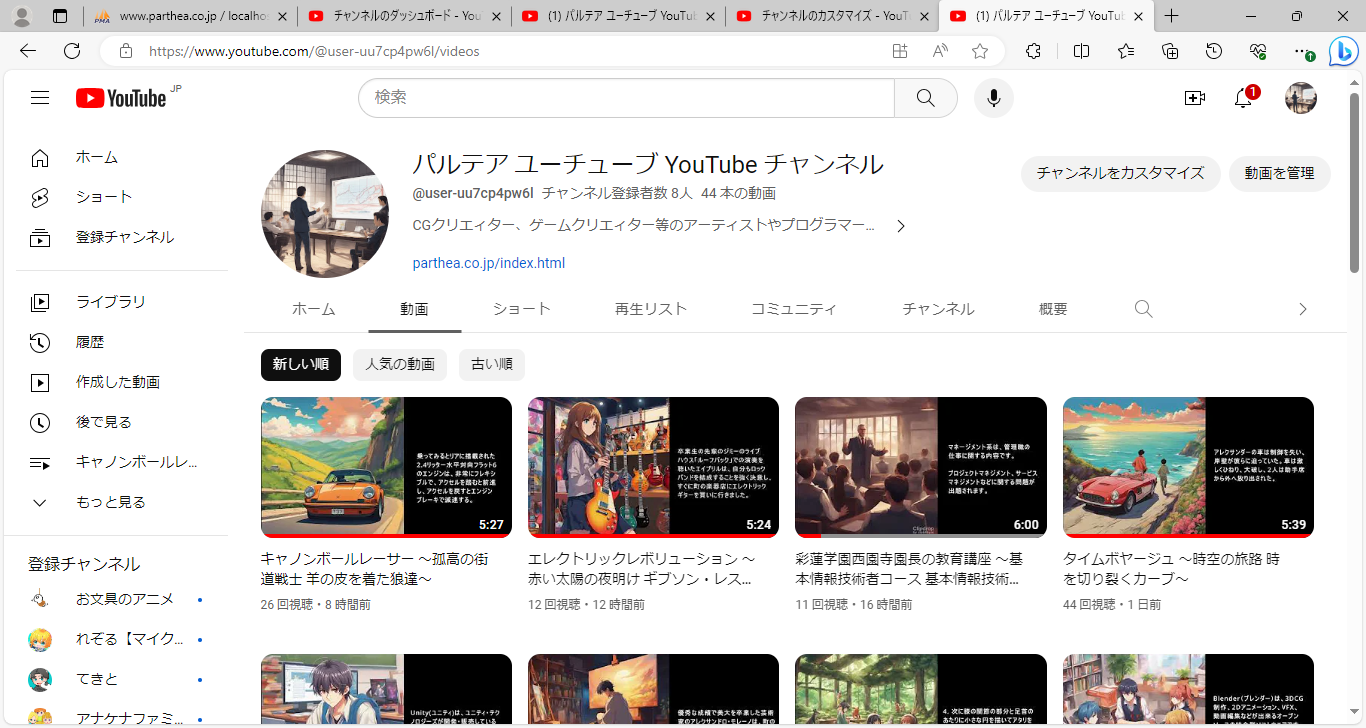Click the right chevron after the 概要 tab
Screen dimensions: 1366x728
coord(1302,310)
